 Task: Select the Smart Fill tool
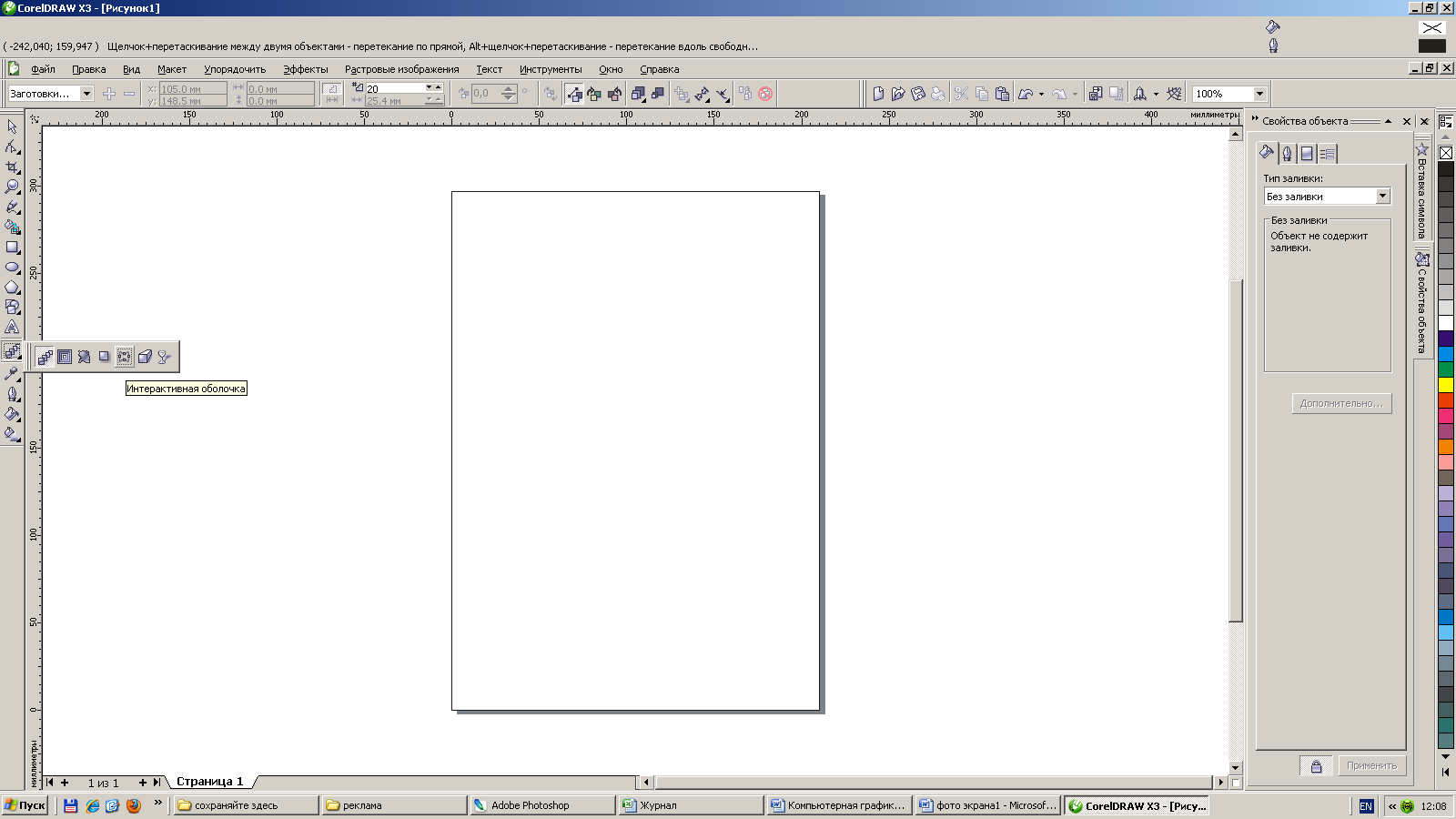click(x=12, y=227)
